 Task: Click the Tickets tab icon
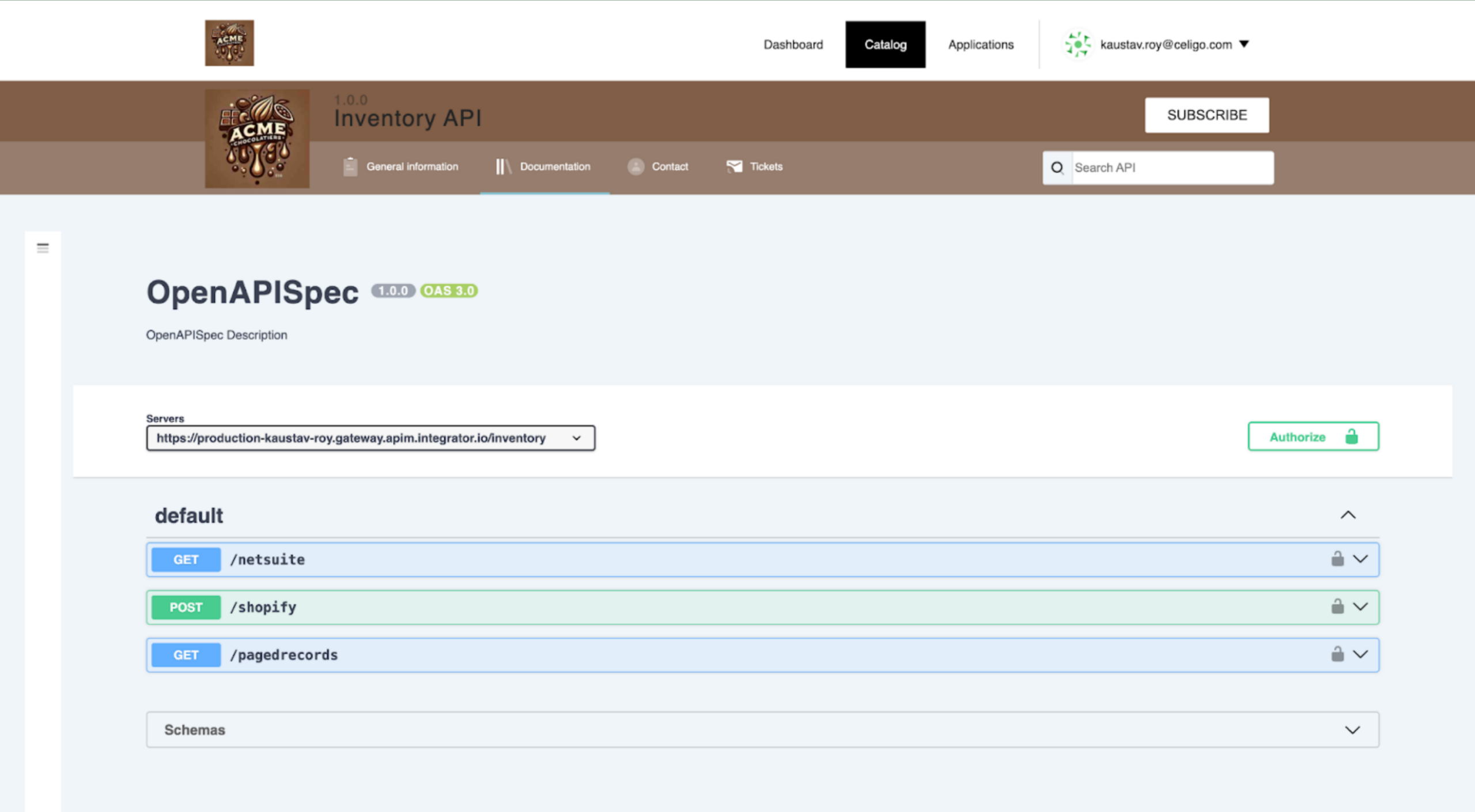[x=734, y=167]
